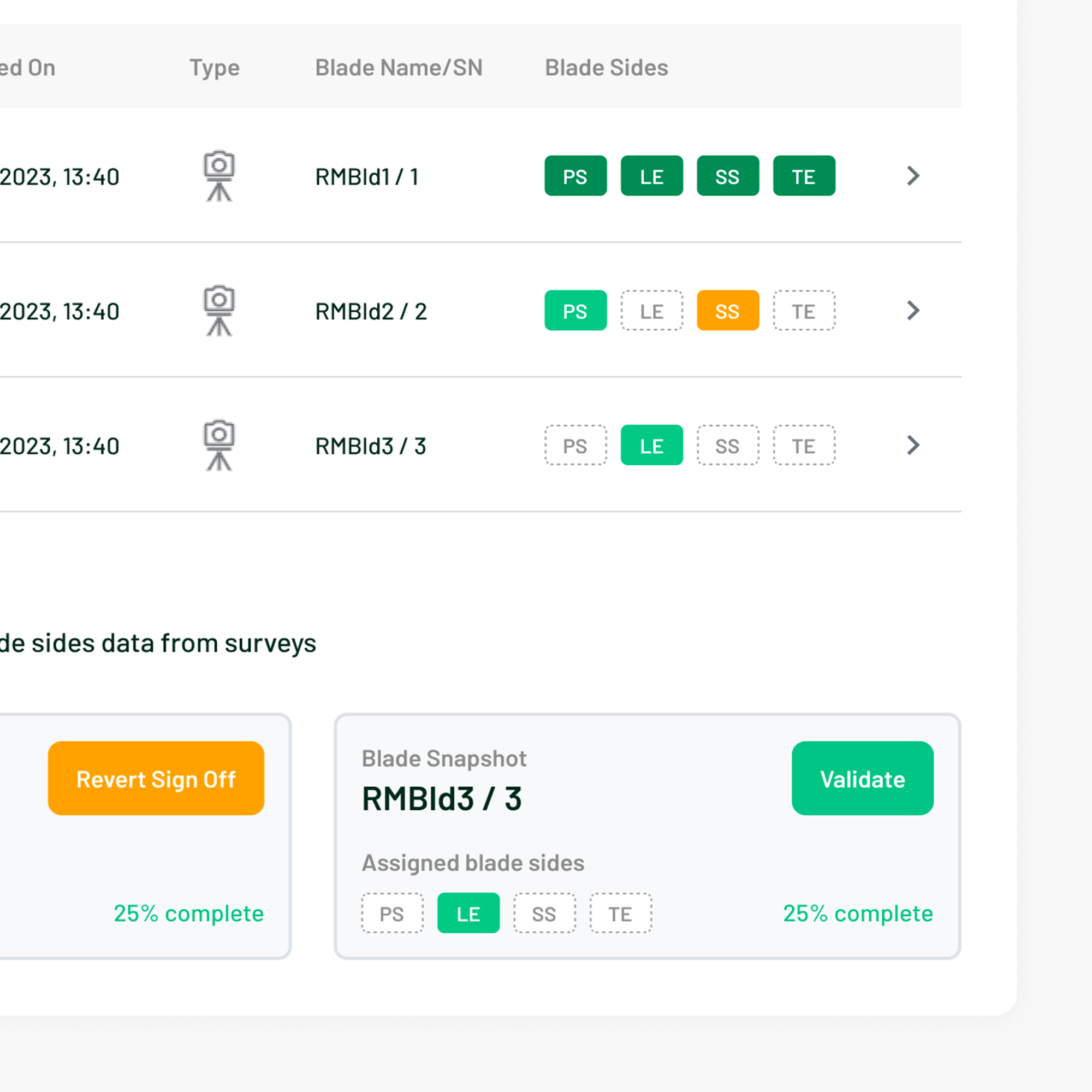Screen dimensions: 1092x1092
Task: Expand the RMBld3 / 3 row chevron
Action: point(913,446)
